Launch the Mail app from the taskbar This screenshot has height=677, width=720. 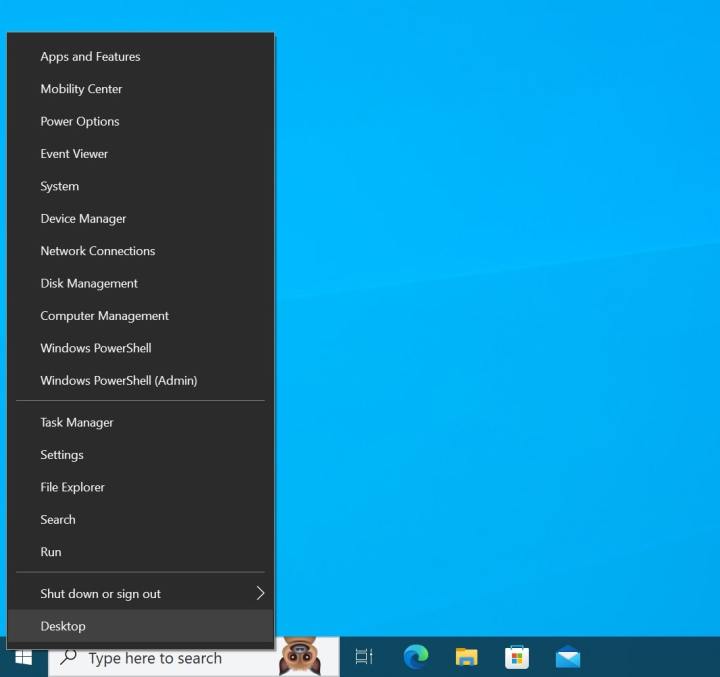[x=568, y=657]
